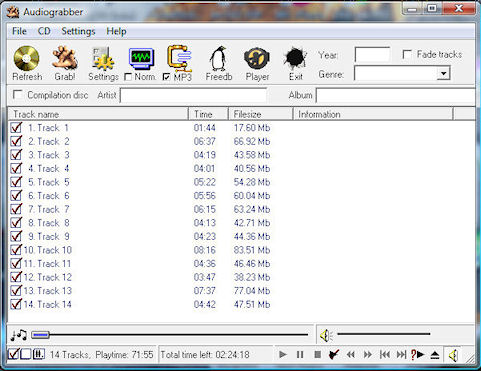Viewport: 481px width, 371px height.
Task: Click into the Album field
Action: pyautogui.click(x=395, y=95)
